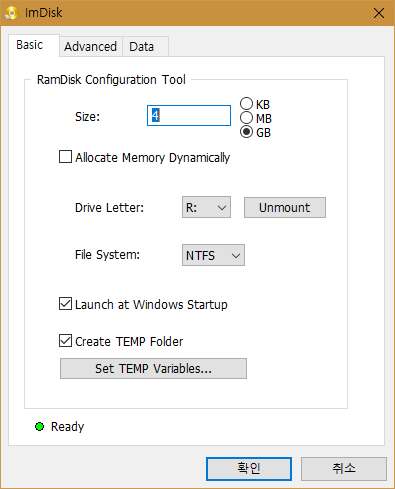The height and width of the screenshot is (489, 395).
Task: Close the ImDisk window
Action: [379, 13]
